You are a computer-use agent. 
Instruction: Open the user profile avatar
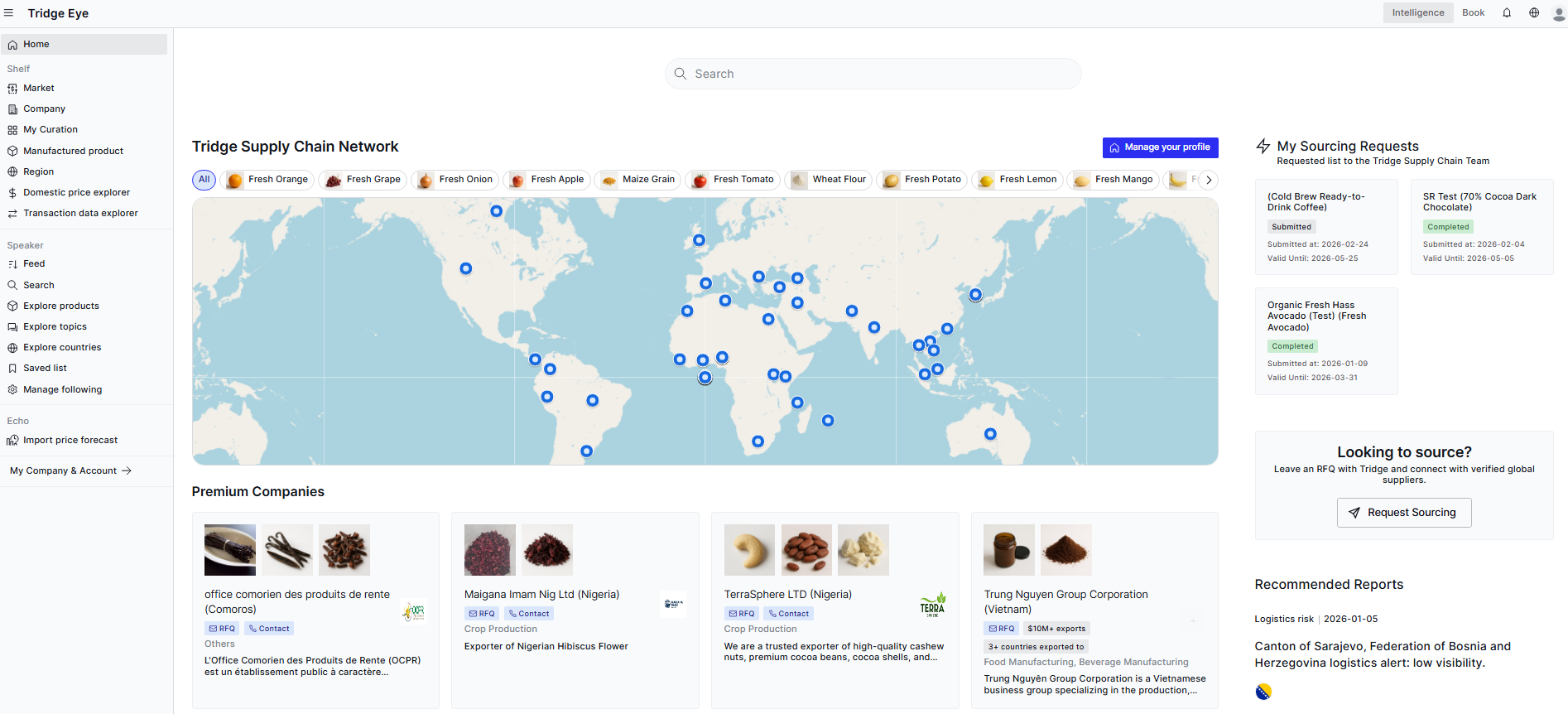point(1558,13)
